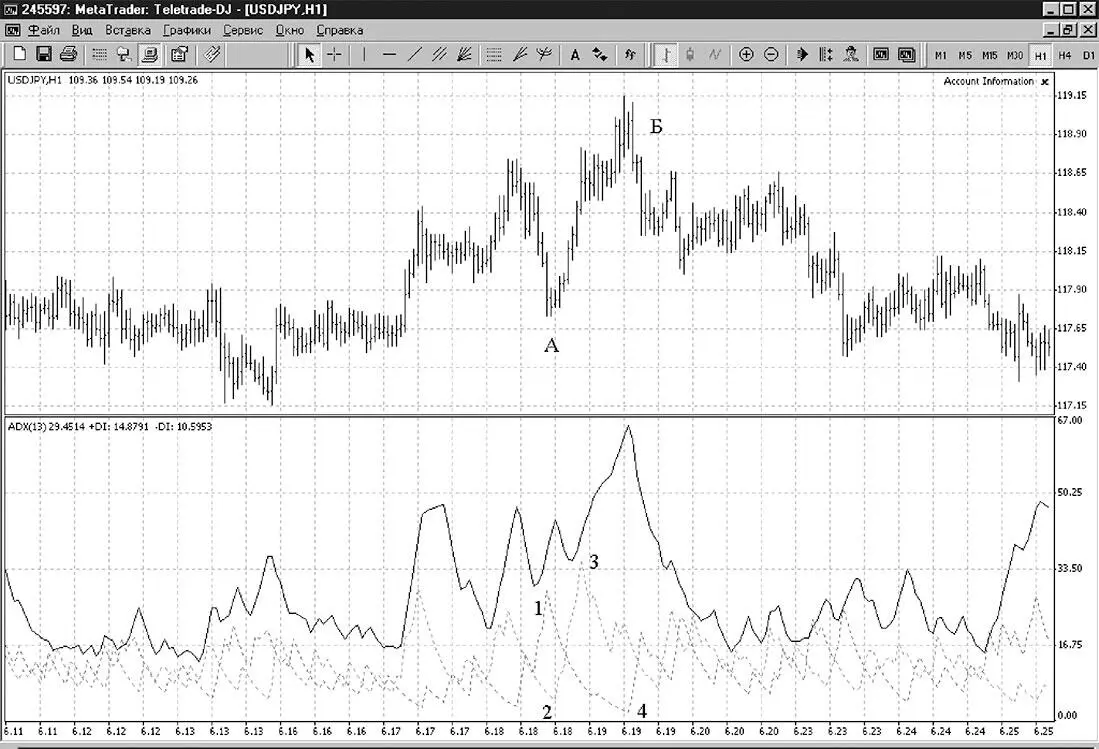Open the Справка menu
This screenshot has width=1099, height=749.
click(340, 30)
